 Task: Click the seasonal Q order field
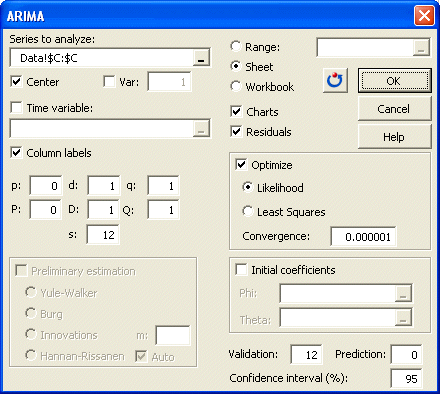pos(163,210)
